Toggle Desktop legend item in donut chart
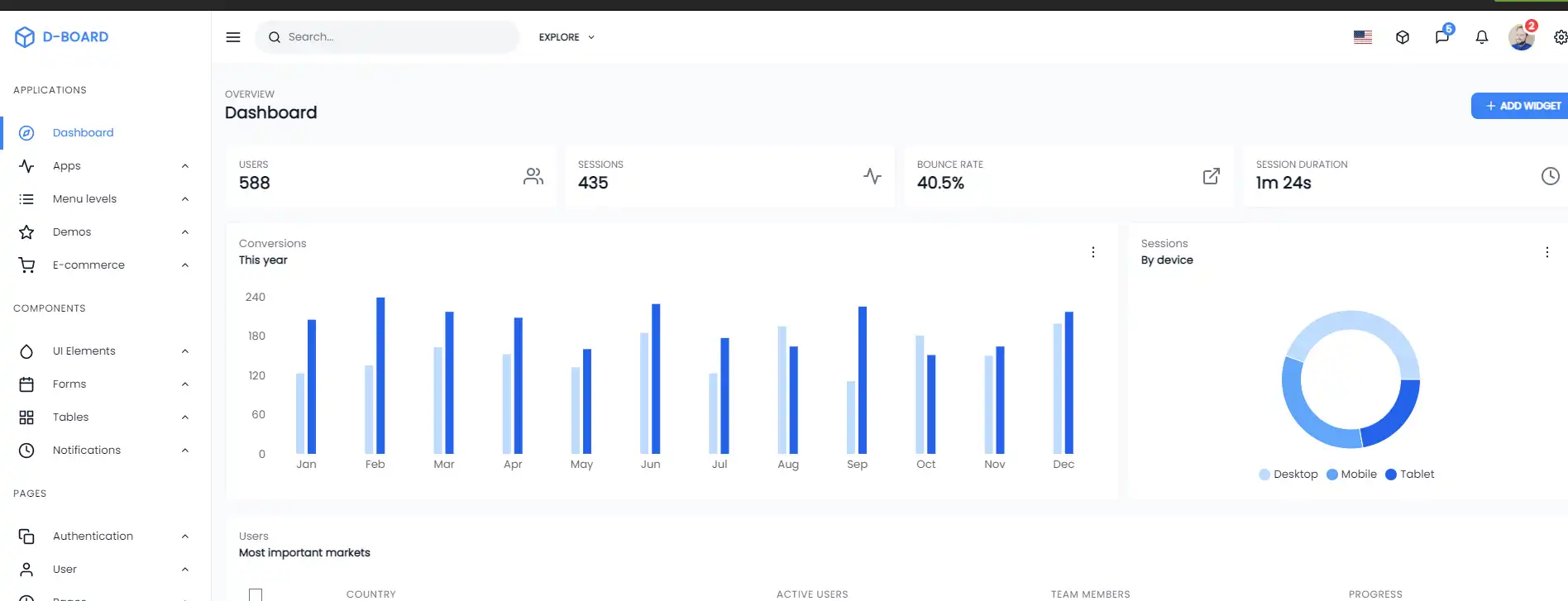This screenshot has height=601, width=1568. (x=1288, y=475)
